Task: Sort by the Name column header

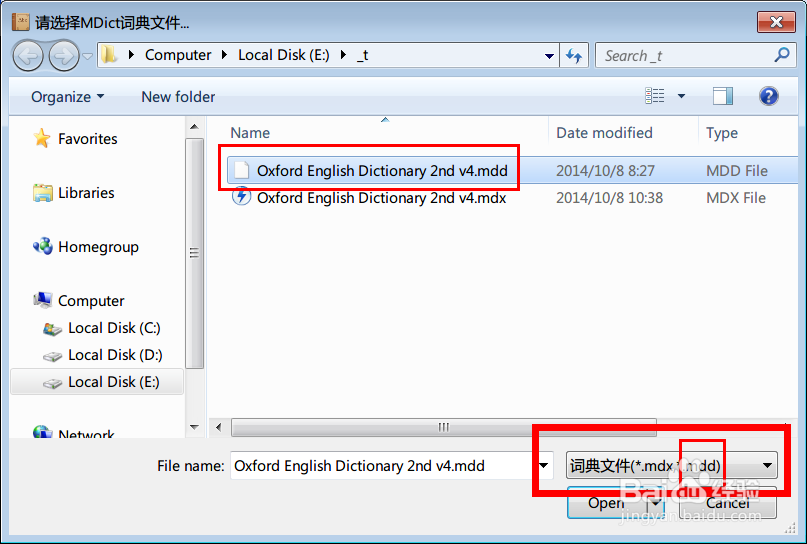Action: pos(250,133)
